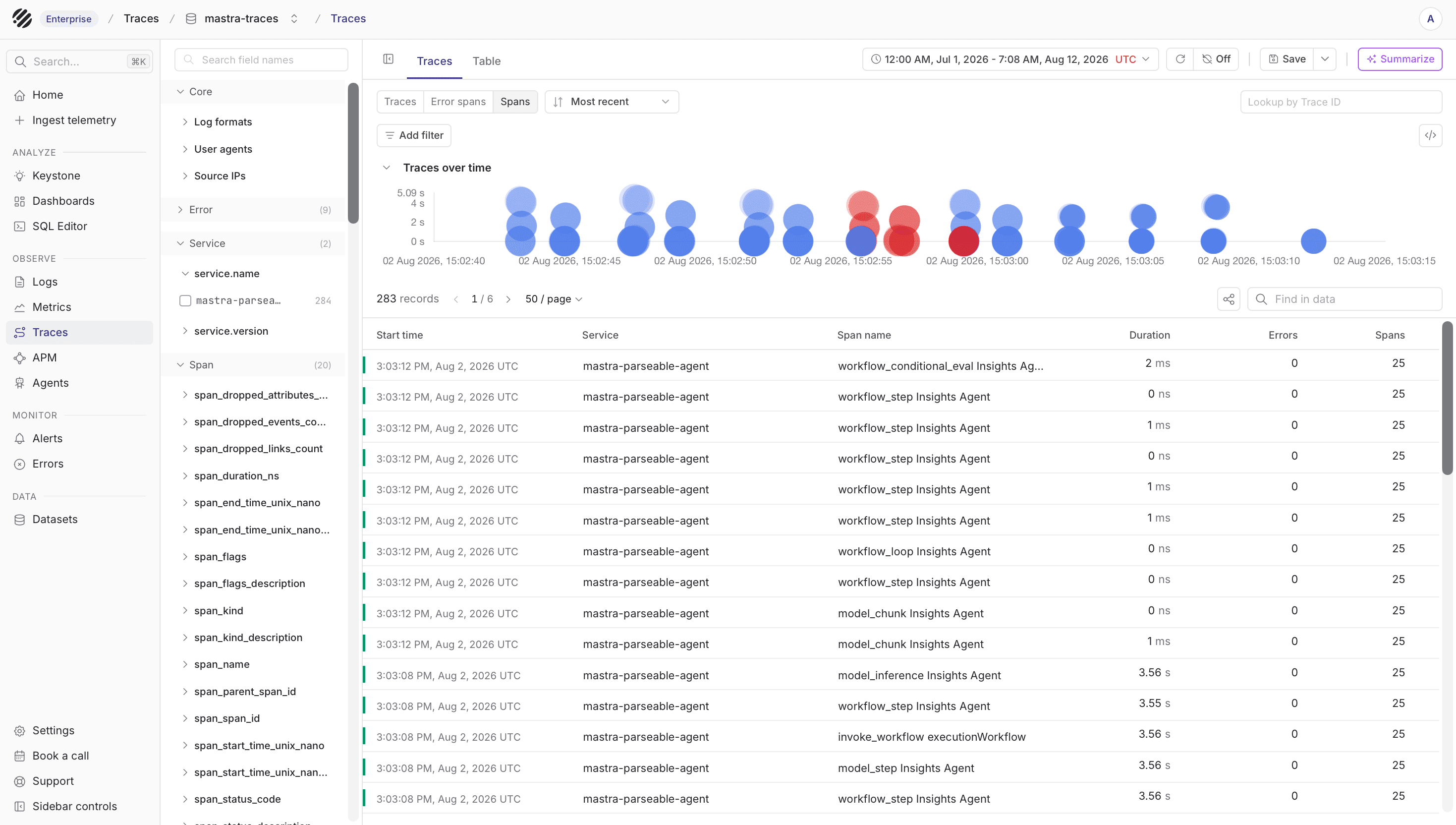Image resolution: width=1456 pixels, height=825 pixels.
Task: Click the field list scrollbar
Action: pyautogui.click(x=353, y=153)
